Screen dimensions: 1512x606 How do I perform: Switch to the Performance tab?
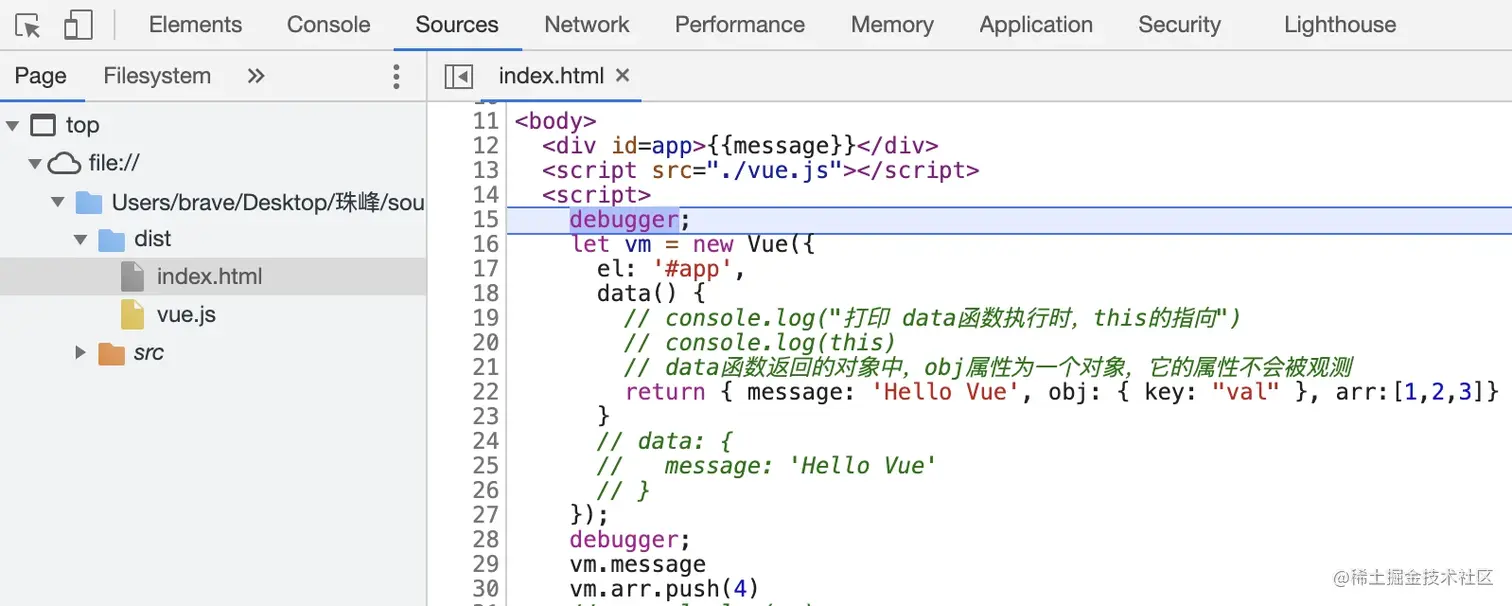coord(740,25)
